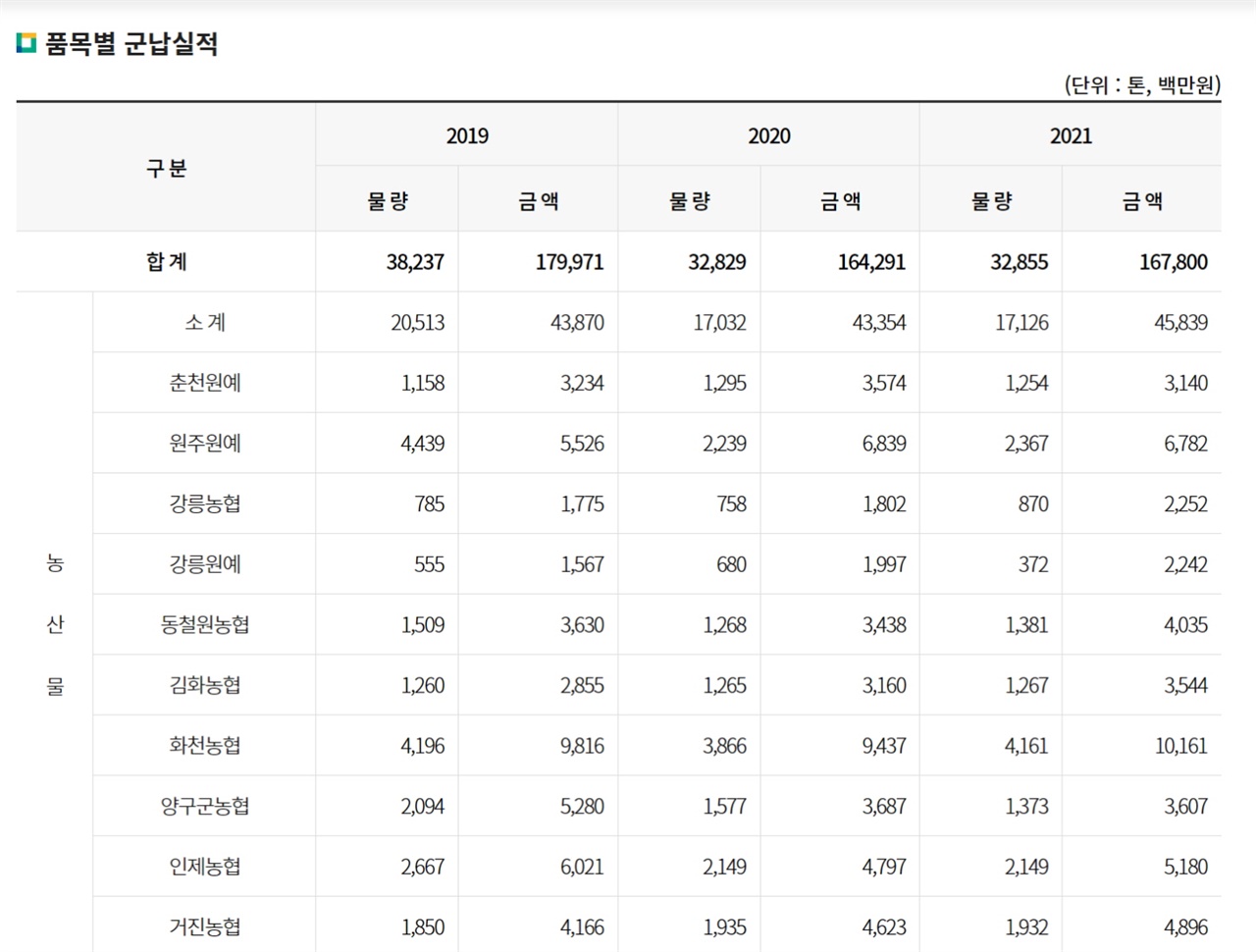The image size is (1256, 952).
Task: Select the 인제농협 row label
Action: 205,867
